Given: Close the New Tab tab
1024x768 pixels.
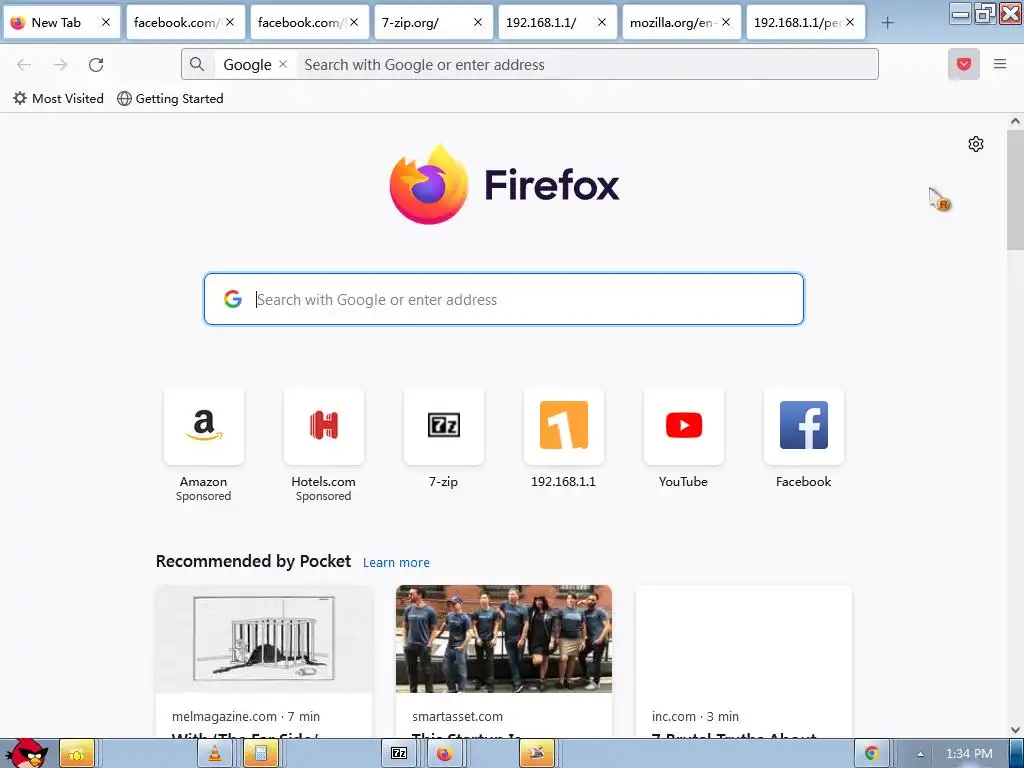Looking at the screenshot, I should [106, 22].
